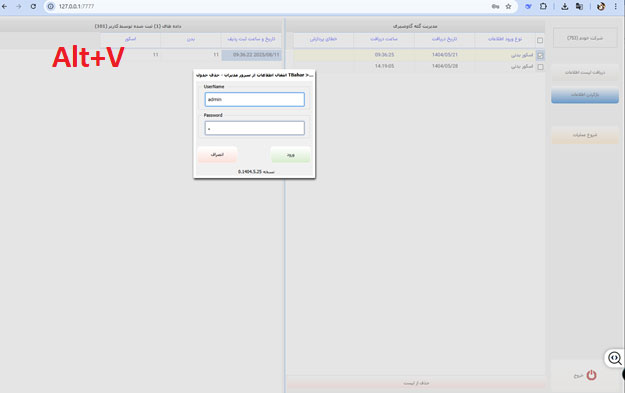
Task: View site information icon beside the address
Action: pyautogui.click(x=51, y=6)
